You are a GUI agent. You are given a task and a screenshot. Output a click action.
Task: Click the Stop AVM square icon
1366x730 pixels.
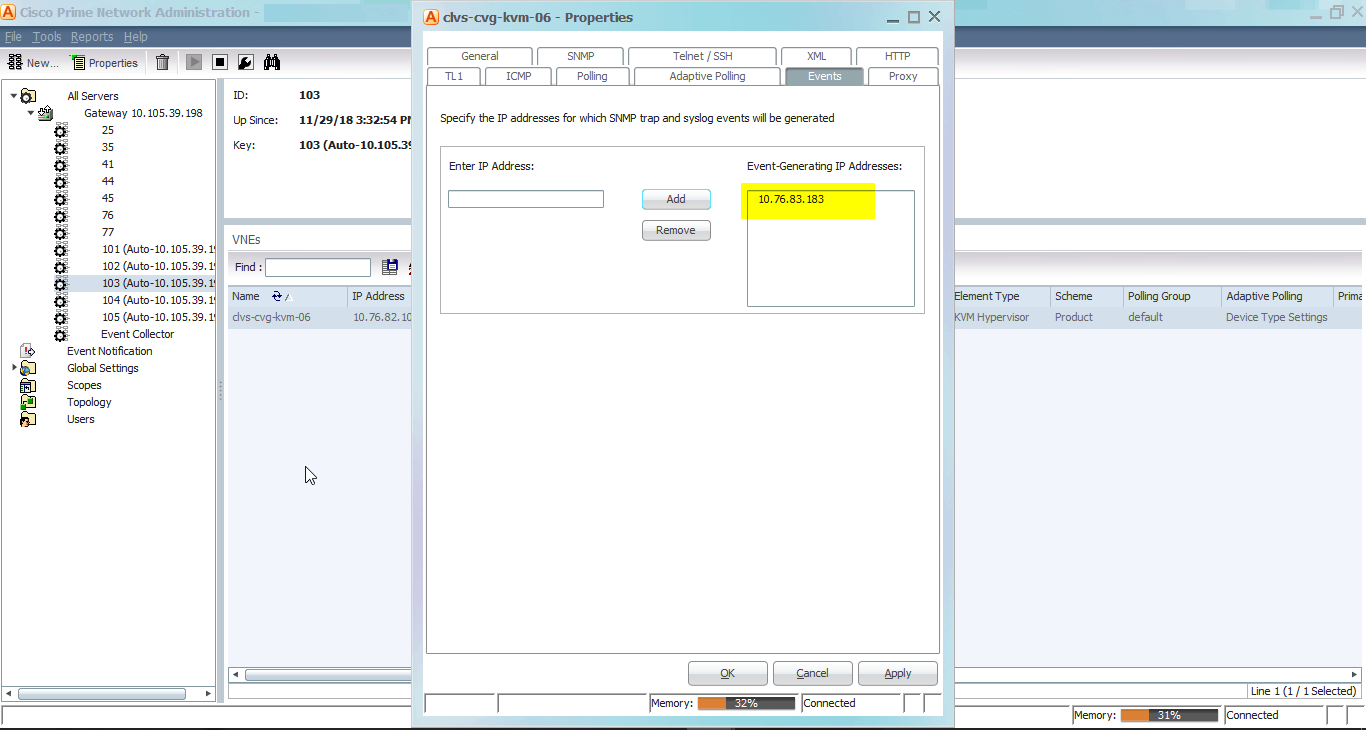219,62
